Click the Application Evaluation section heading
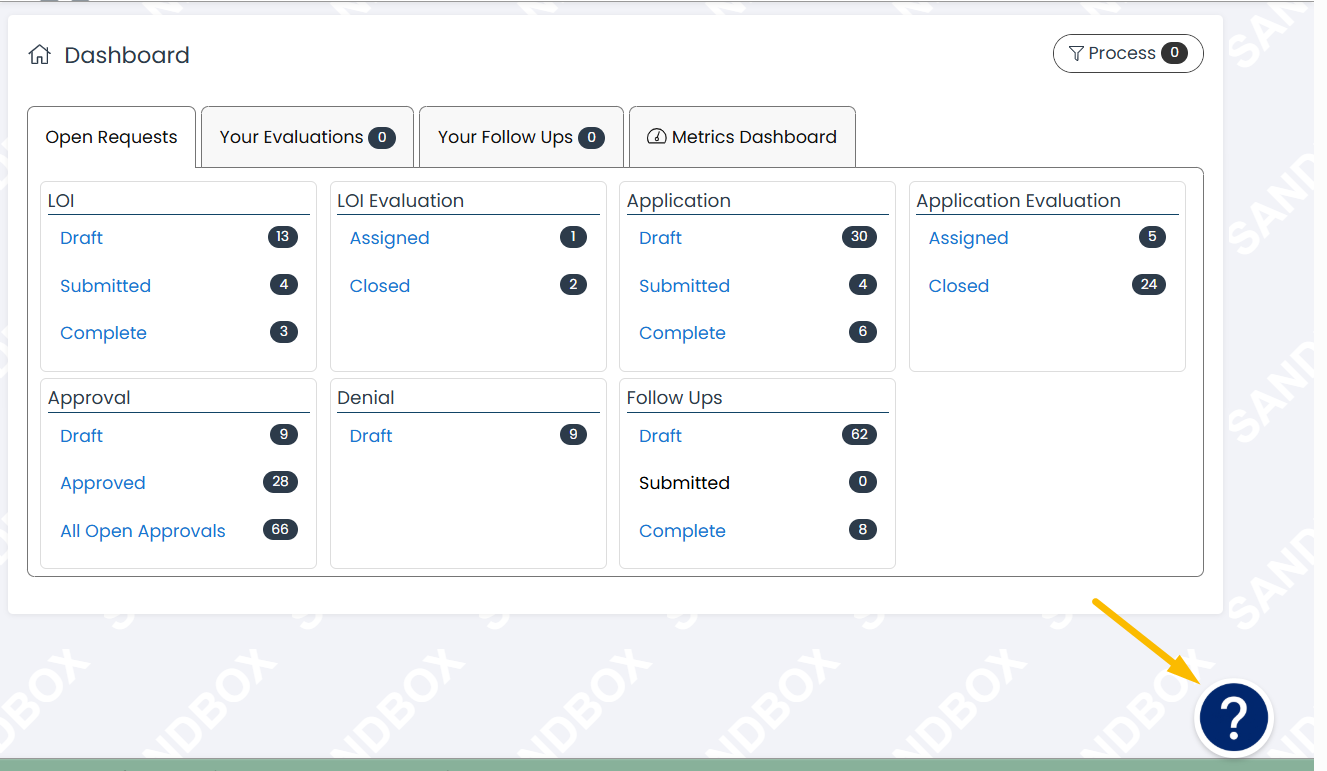Viewport: 1327px width, 771px height. 1018,201
